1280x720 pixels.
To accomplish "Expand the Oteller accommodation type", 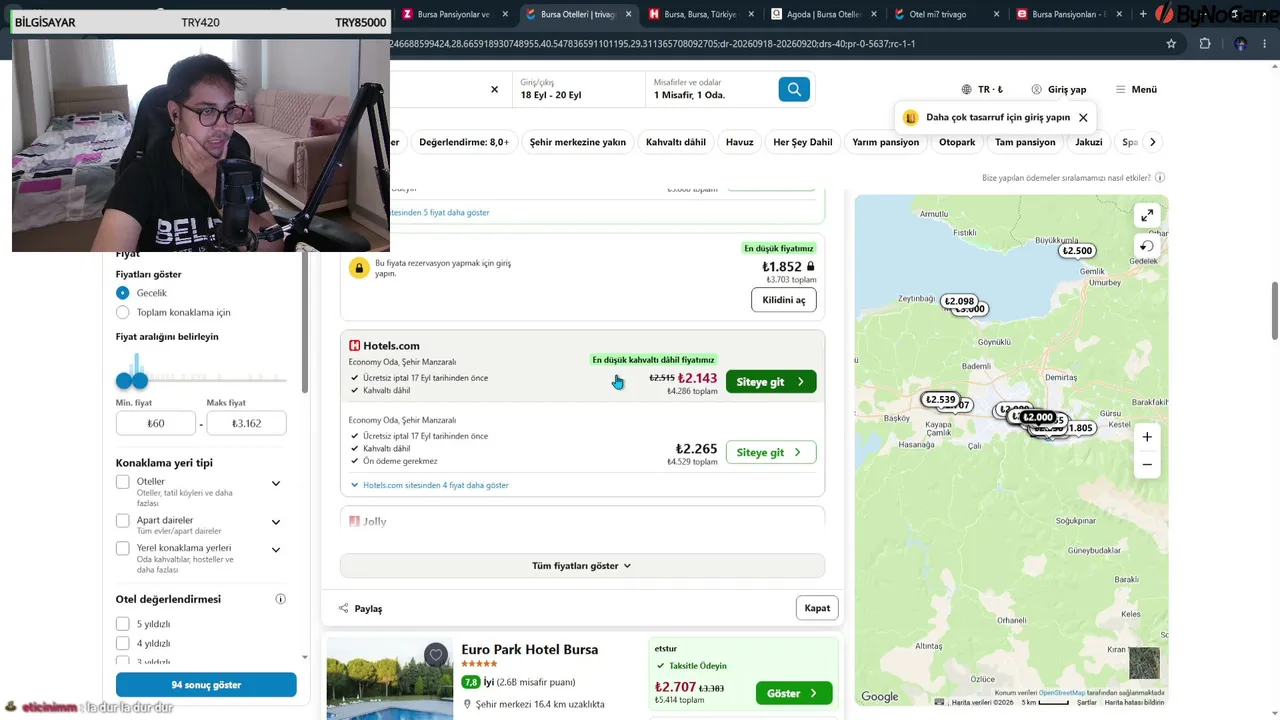I will pos(276,484).
